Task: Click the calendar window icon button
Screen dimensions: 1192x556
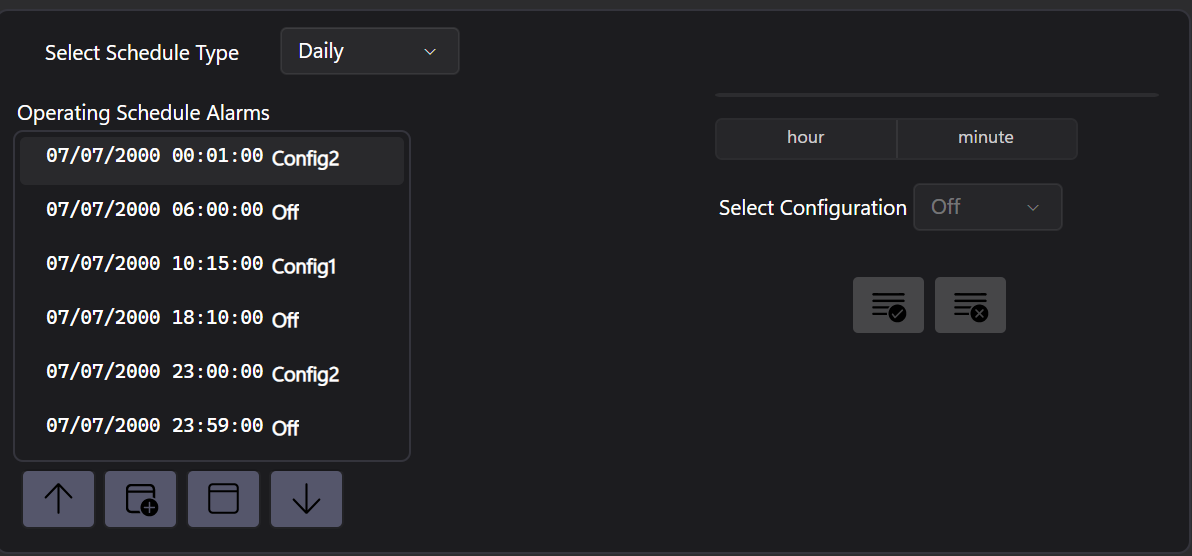Action: coord(224,499)
